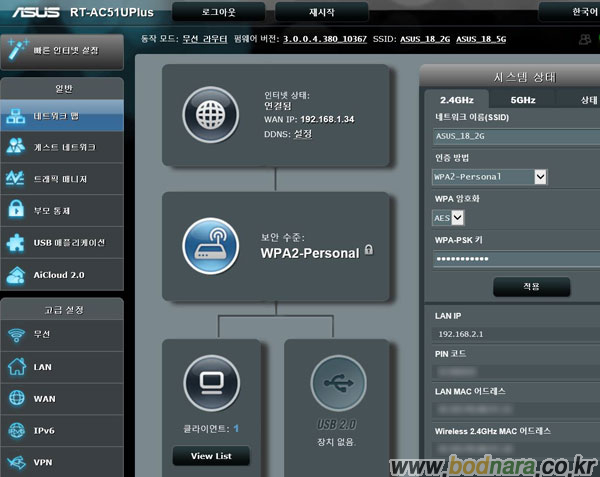Click the Quick Internet Setup wand icon
Screen dimensions: 600x477
pos(17,50)
